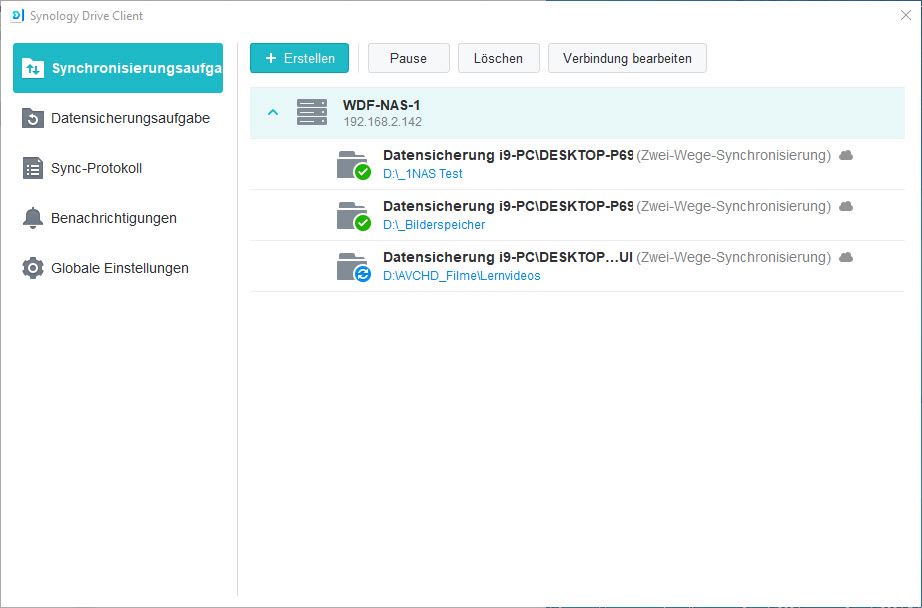The width and height of the screenshot is (922, 608).
Task: Click the Löschen button
Action: [x=498, y=58]
